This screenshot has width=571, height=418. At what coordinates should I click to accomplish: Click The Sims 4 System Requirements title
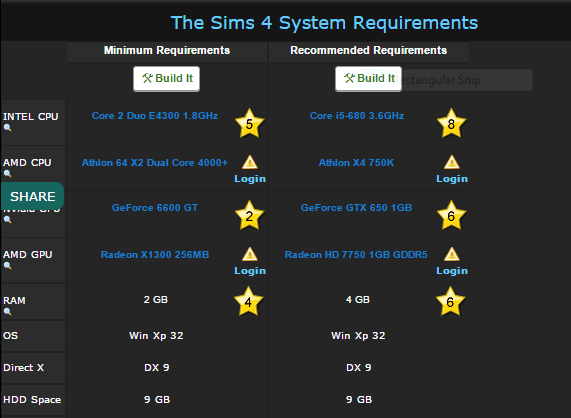[324, 23]
